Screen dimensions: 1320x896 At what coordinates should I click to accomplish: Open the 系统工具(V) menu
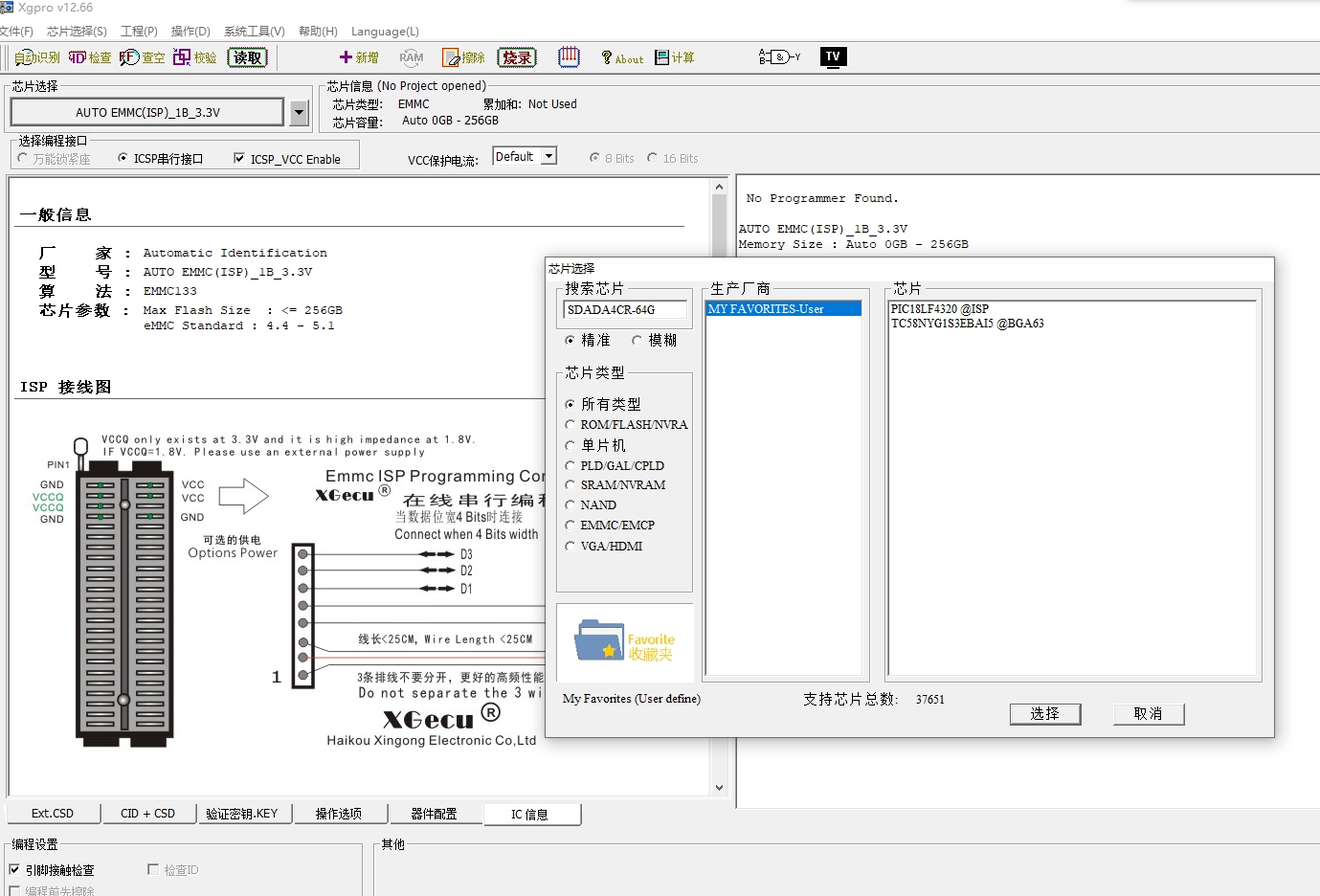254,32
